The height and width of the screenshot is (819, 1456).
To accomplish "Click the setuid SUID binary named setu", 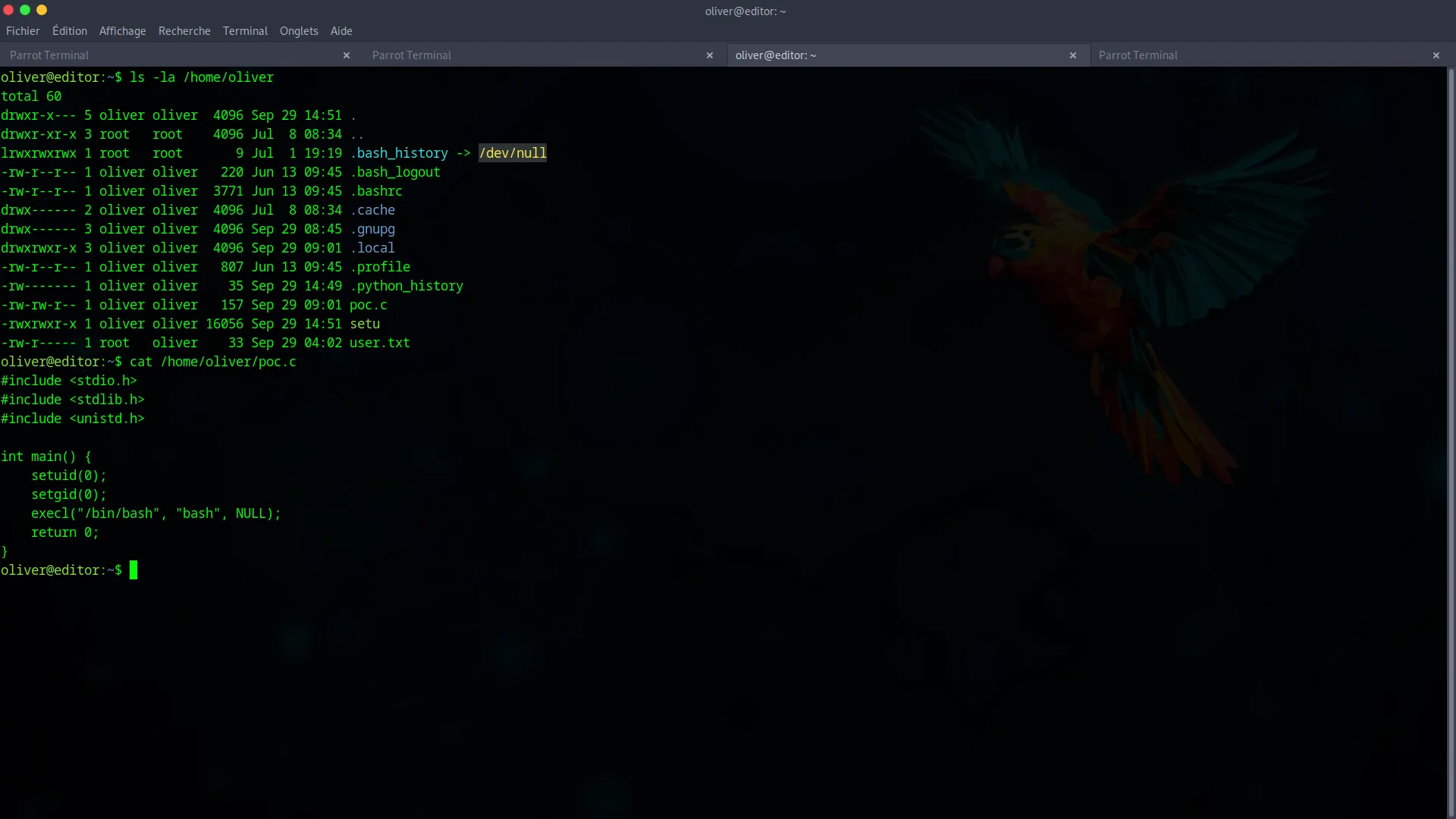I will pyautogui.click(x=365, y=324).
